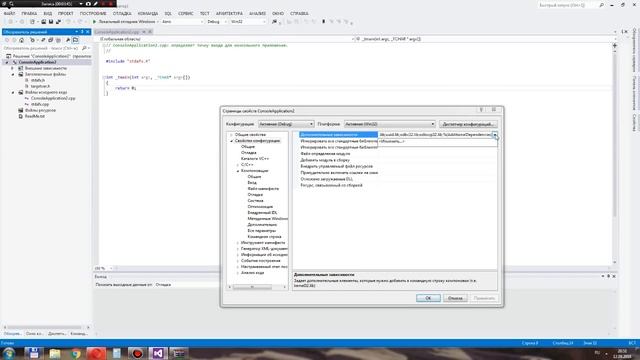This screenshot has width=640, height=360.
Task: Click the Solution Explorer search field
Action: [41, 48]
